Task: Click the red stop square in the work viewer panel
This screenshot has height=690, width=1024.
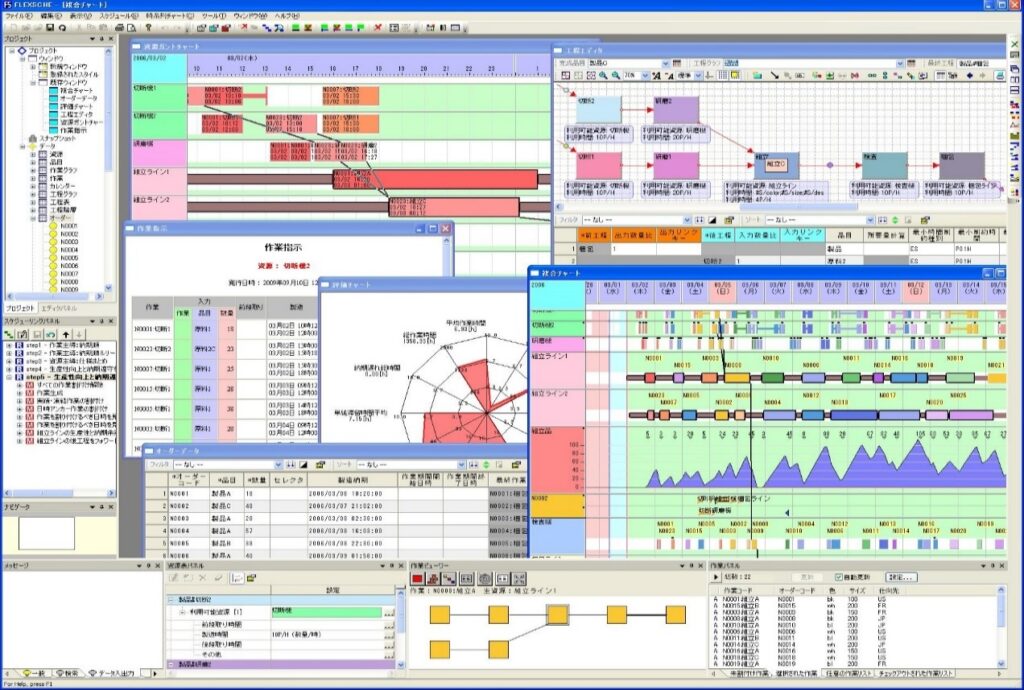Action: click(417, 578)
